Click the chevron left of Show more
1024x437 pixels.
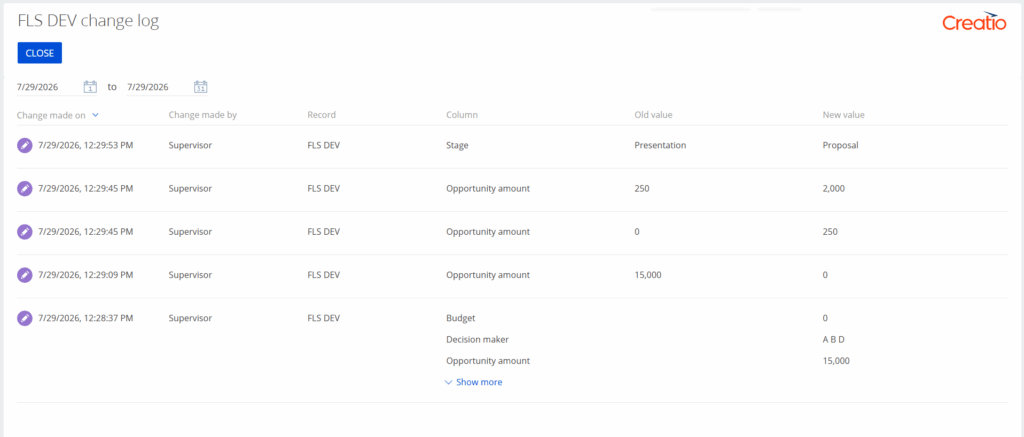448,382
